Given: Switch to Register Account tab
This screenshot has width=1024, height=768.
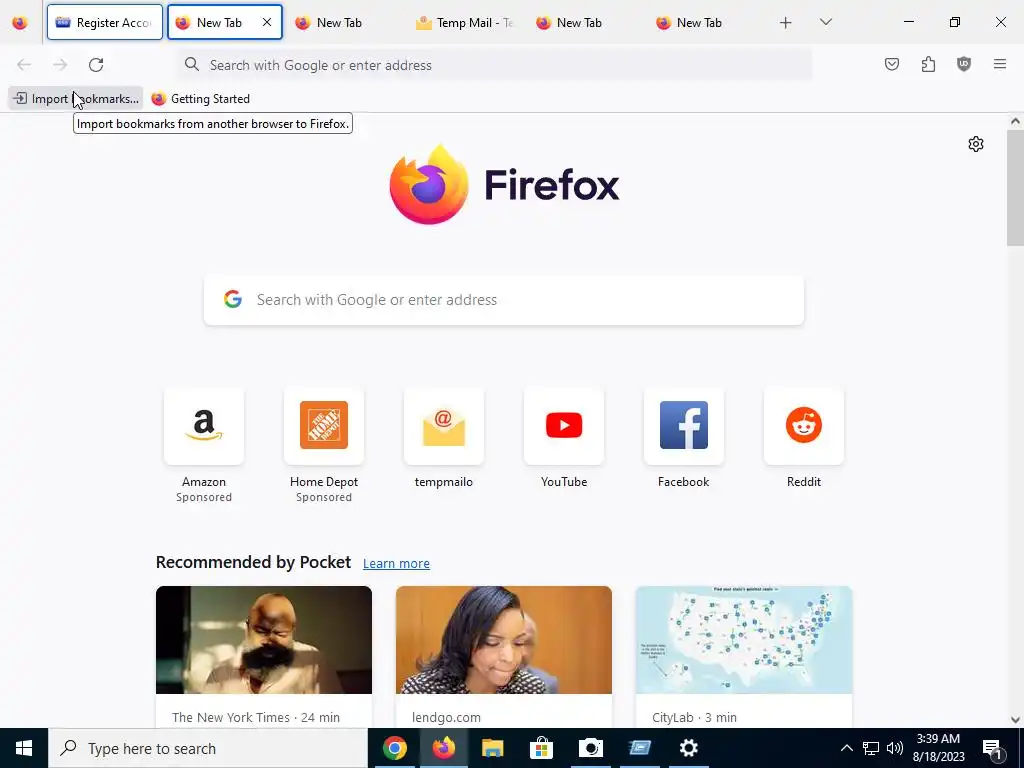Looking at the screenshot, I should point(104,22).
